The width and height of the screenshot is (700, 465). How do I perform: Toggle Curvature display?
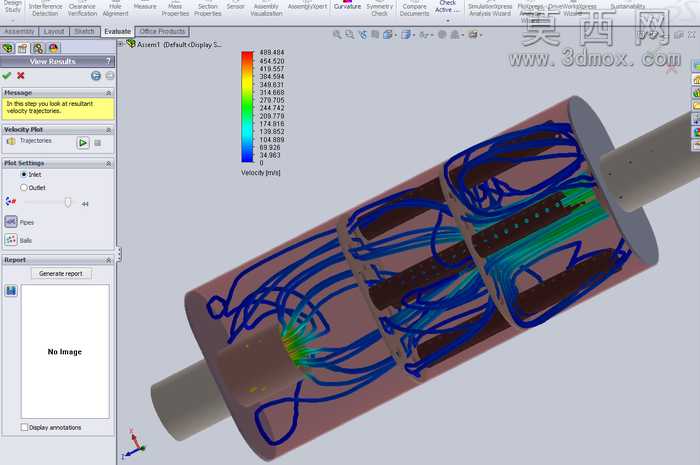pyautogui.click(x=347, y=6)
